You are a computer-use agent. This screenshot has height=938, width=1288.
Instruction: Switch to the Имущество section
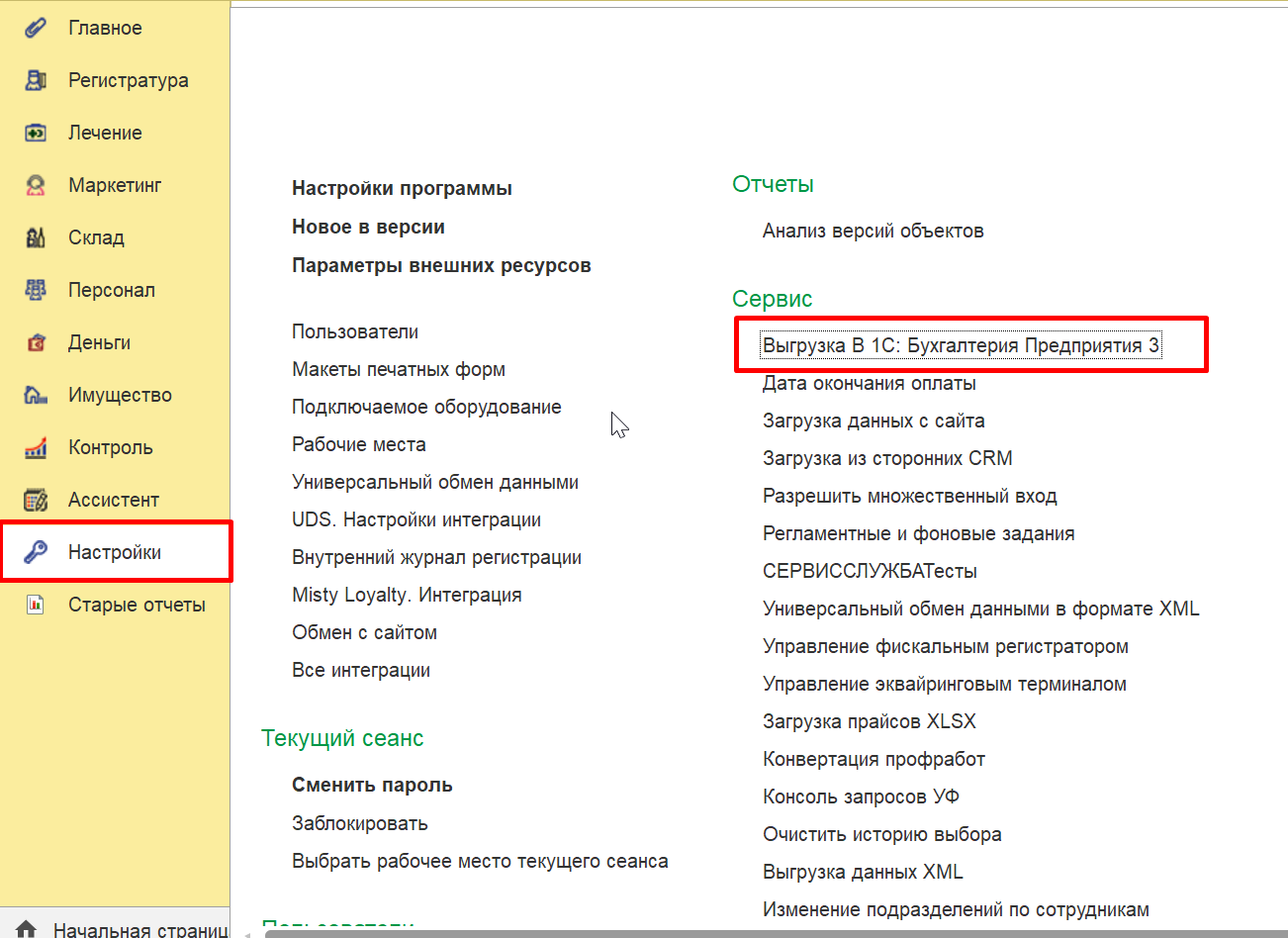(x=120, y=395)
